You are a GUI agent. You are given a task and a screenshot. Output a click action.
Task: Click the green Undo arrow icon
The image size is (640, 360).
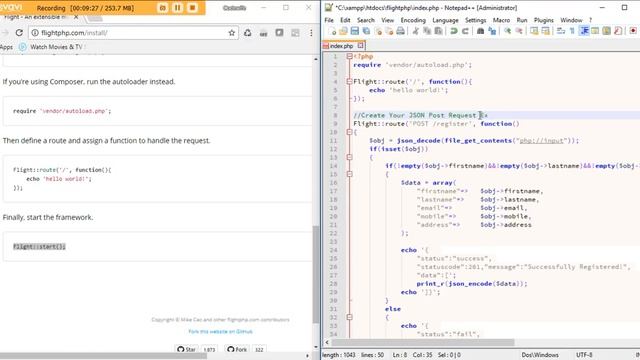pos(453,31)
